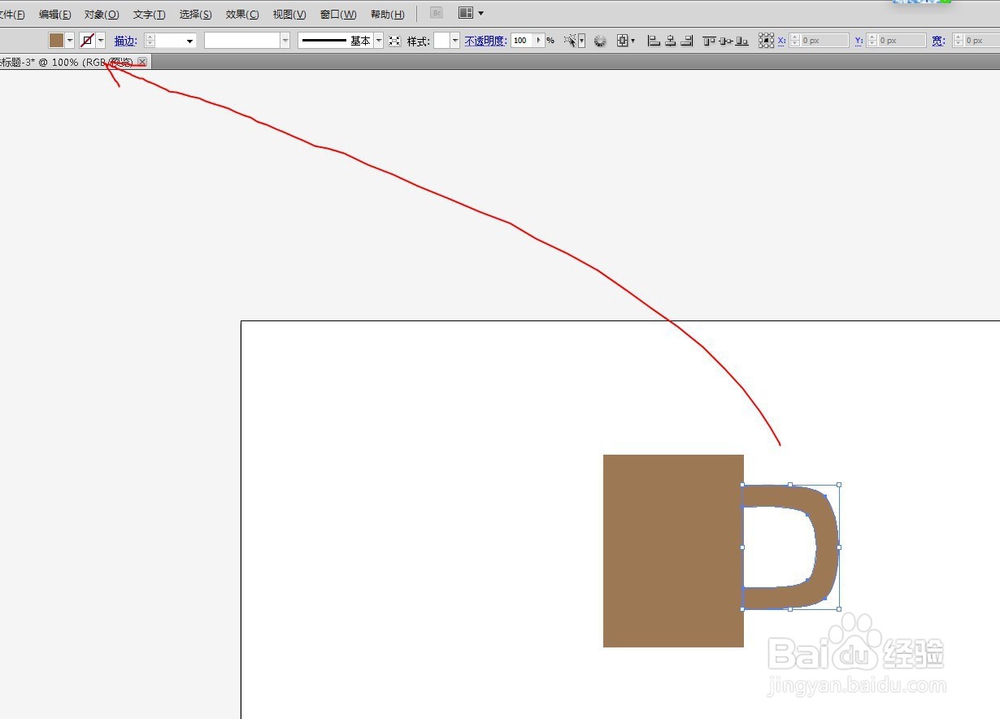Open the opacity slider arrow
Viewport: 1000px width, 719px height.
pos(539,40)
